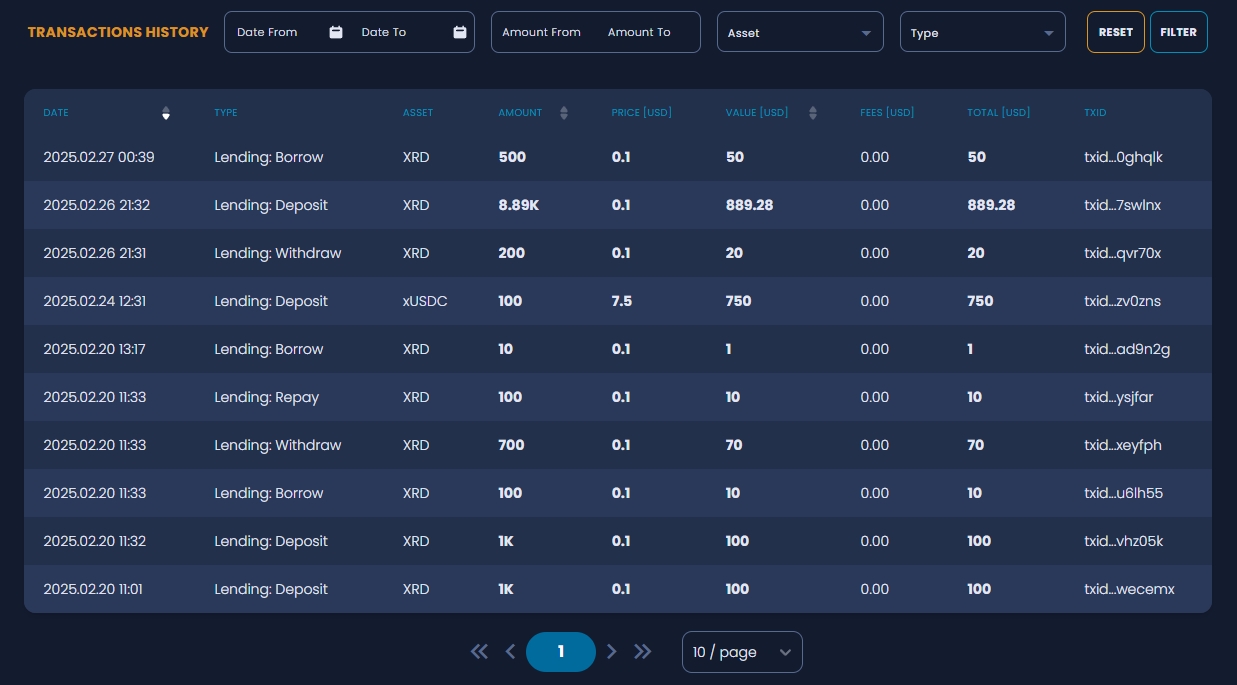Viewport: 1237px width, 685px height.
Task: Open the 10 / page size selector
Action: (x=741, y=652)
